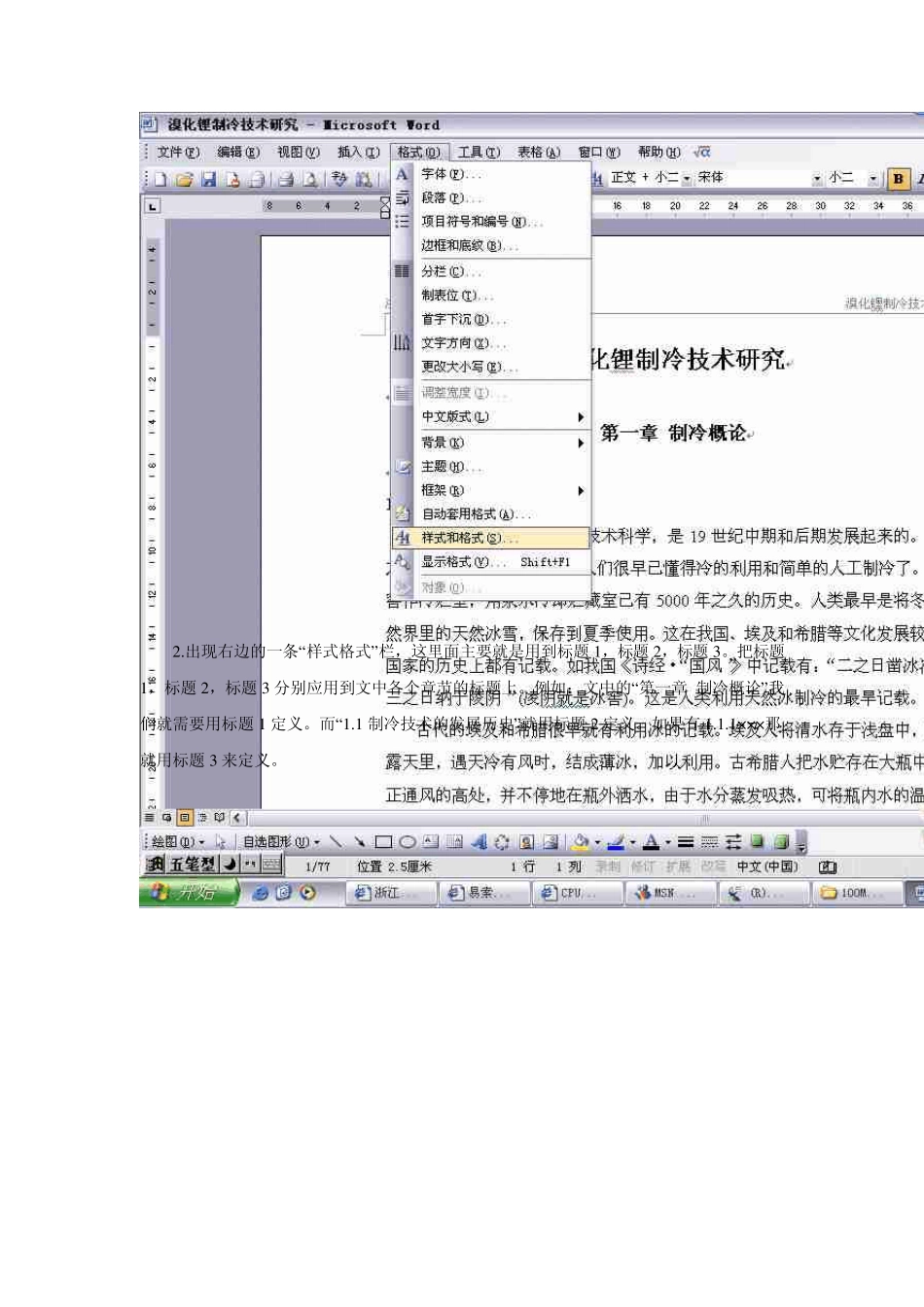
Task: Click the New blank document icon
Action: pyautogui.click(x=160, y=179)
